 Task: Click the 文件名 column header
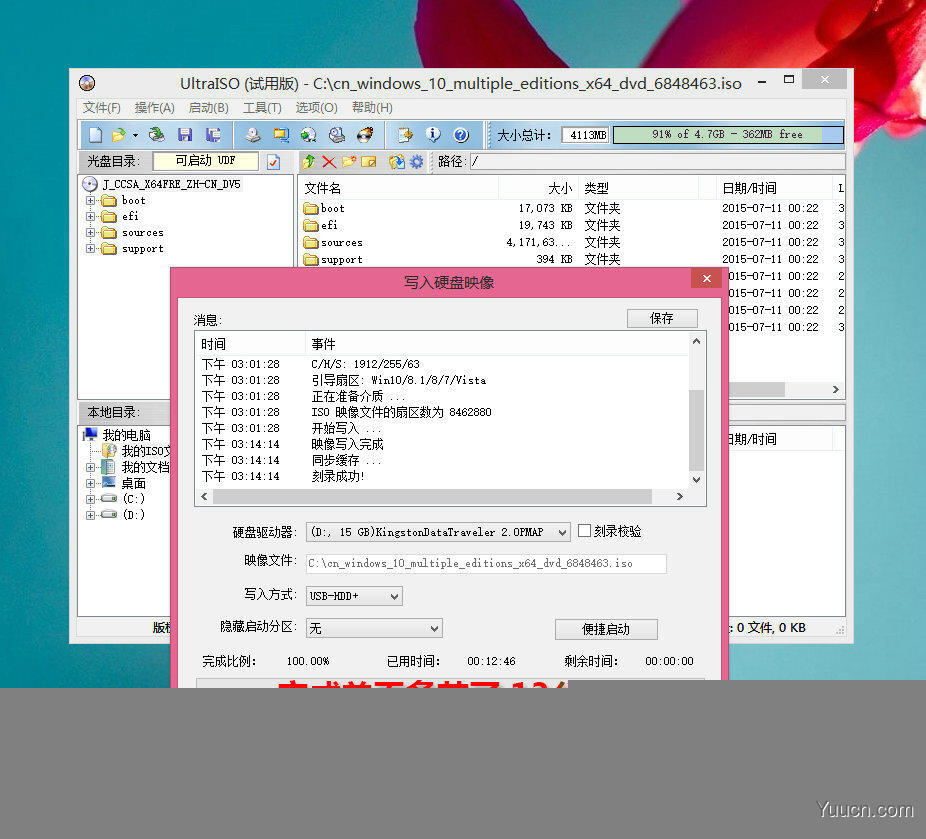(323, 188)
